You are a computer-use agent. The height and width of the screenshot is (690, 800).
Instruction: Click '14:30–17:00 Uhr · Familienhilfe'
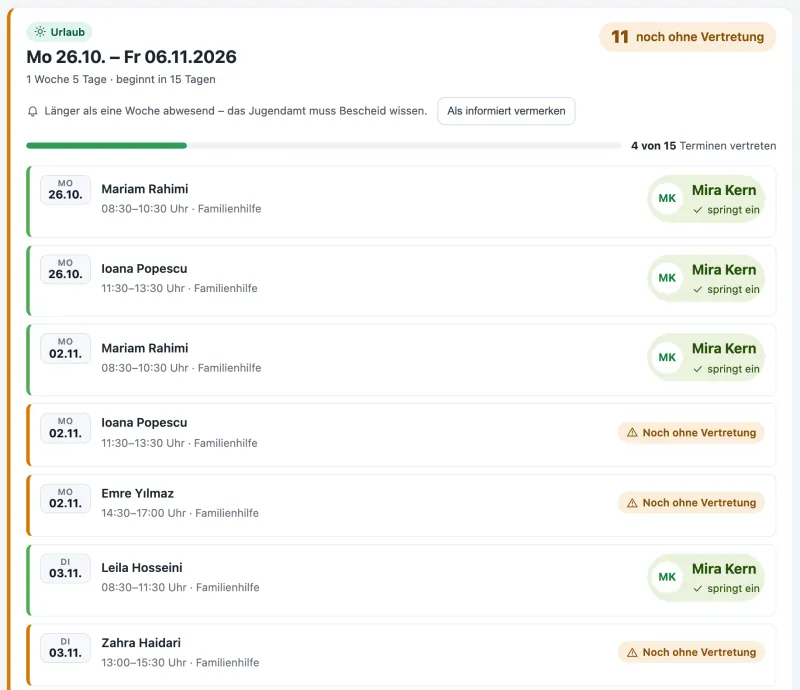tap(180, 513)
